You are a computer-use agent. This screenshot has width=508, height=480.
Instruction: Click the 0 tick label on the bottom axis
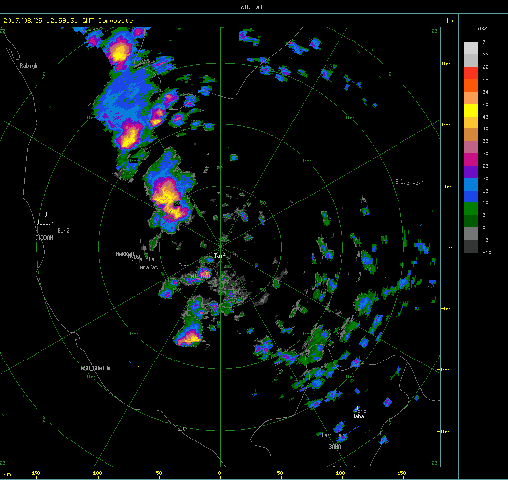click(x=220, y=473)
